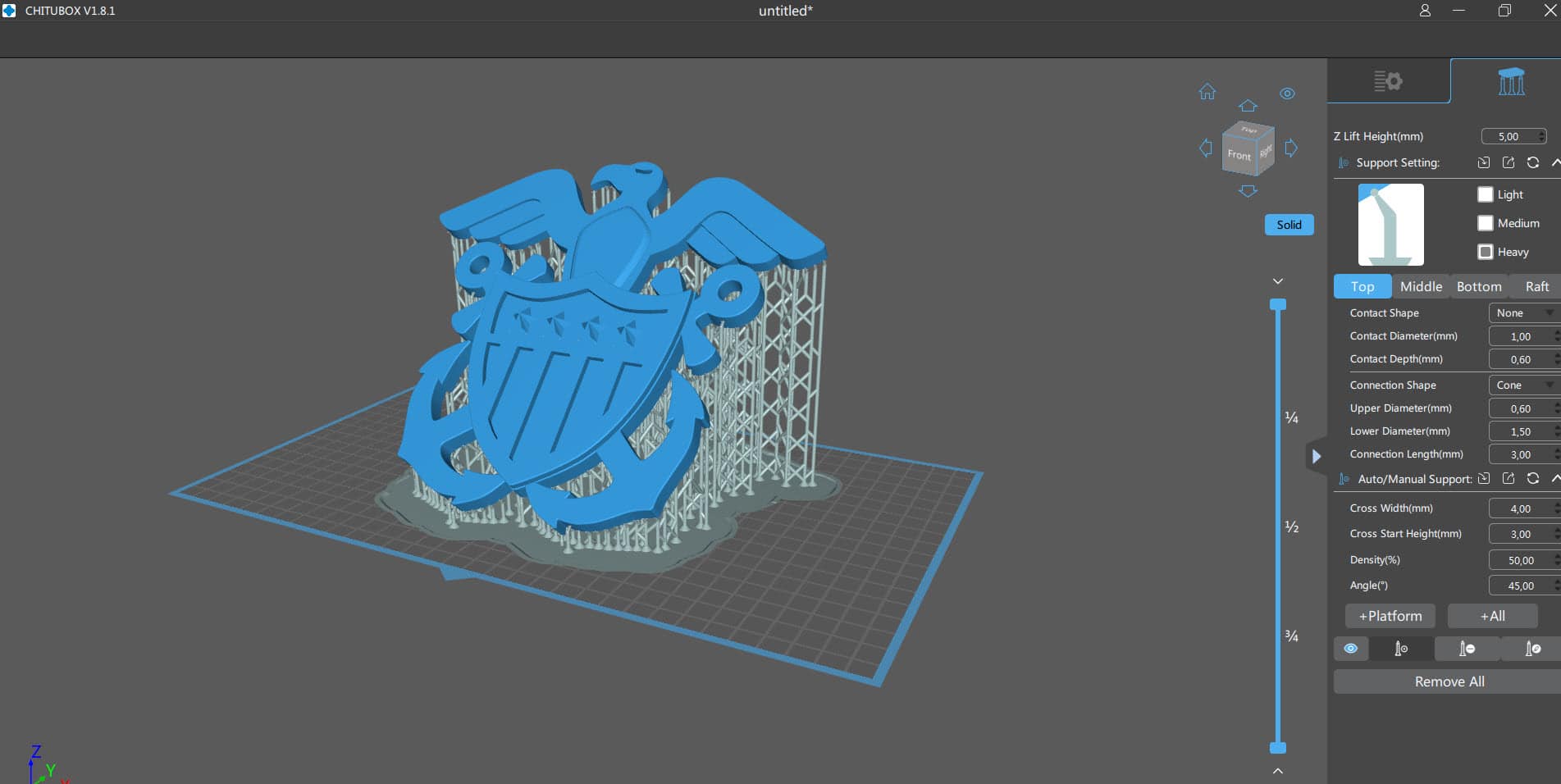
Task: Click the layer slider's top handle
Action: coord(1278,305)
